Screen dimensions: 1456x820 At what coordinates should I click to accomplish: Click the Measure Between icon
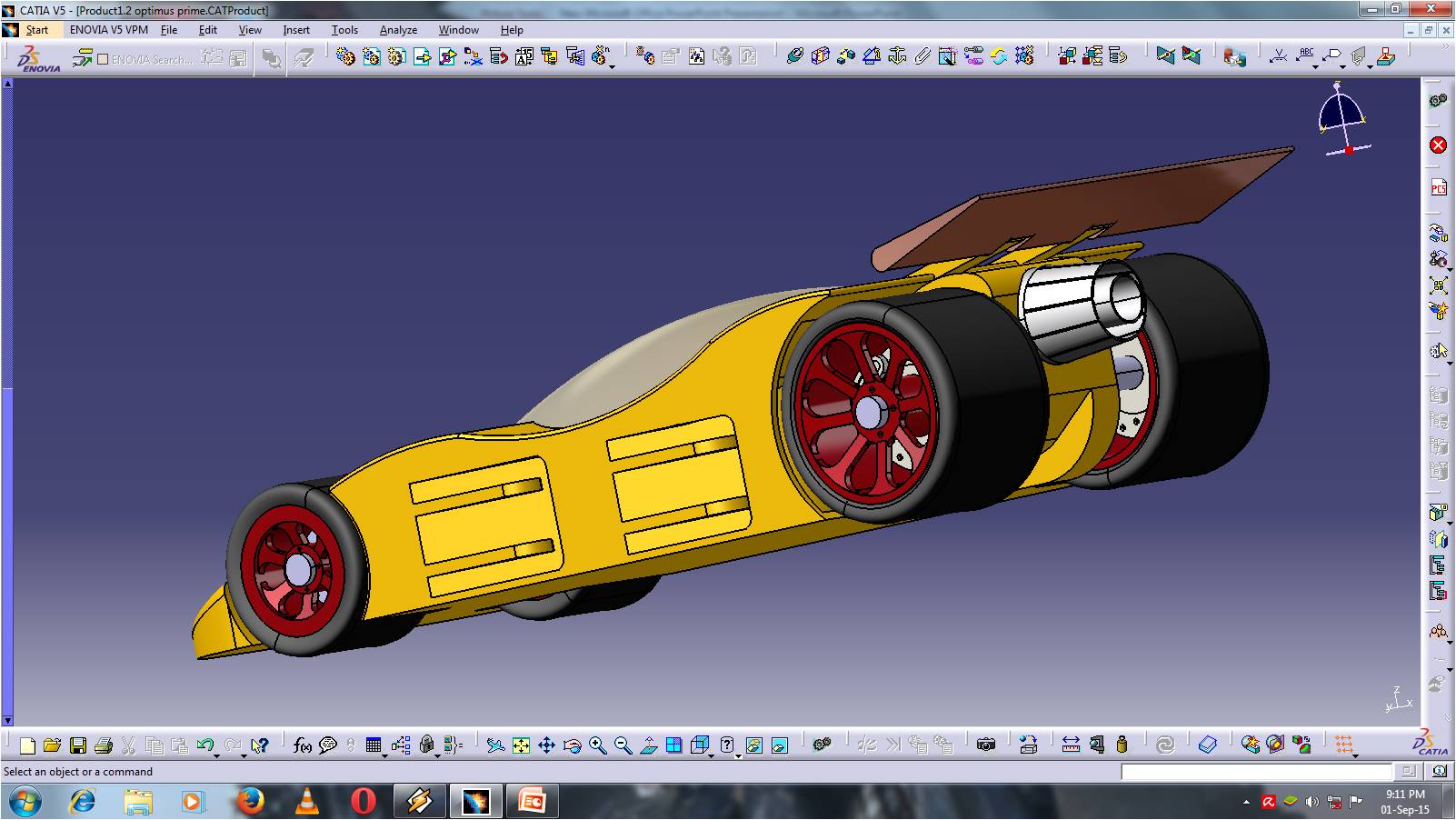[1071, 745]
